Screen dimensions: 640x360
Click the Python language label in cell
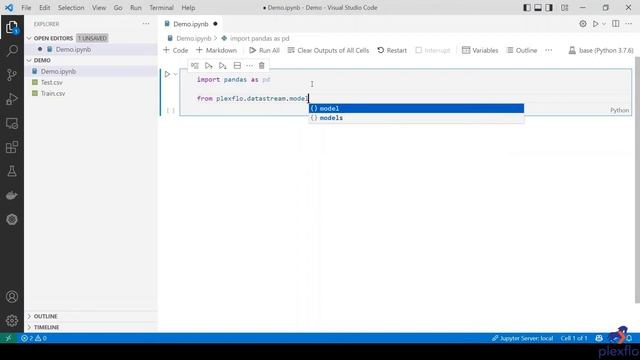tap(620, 110)
